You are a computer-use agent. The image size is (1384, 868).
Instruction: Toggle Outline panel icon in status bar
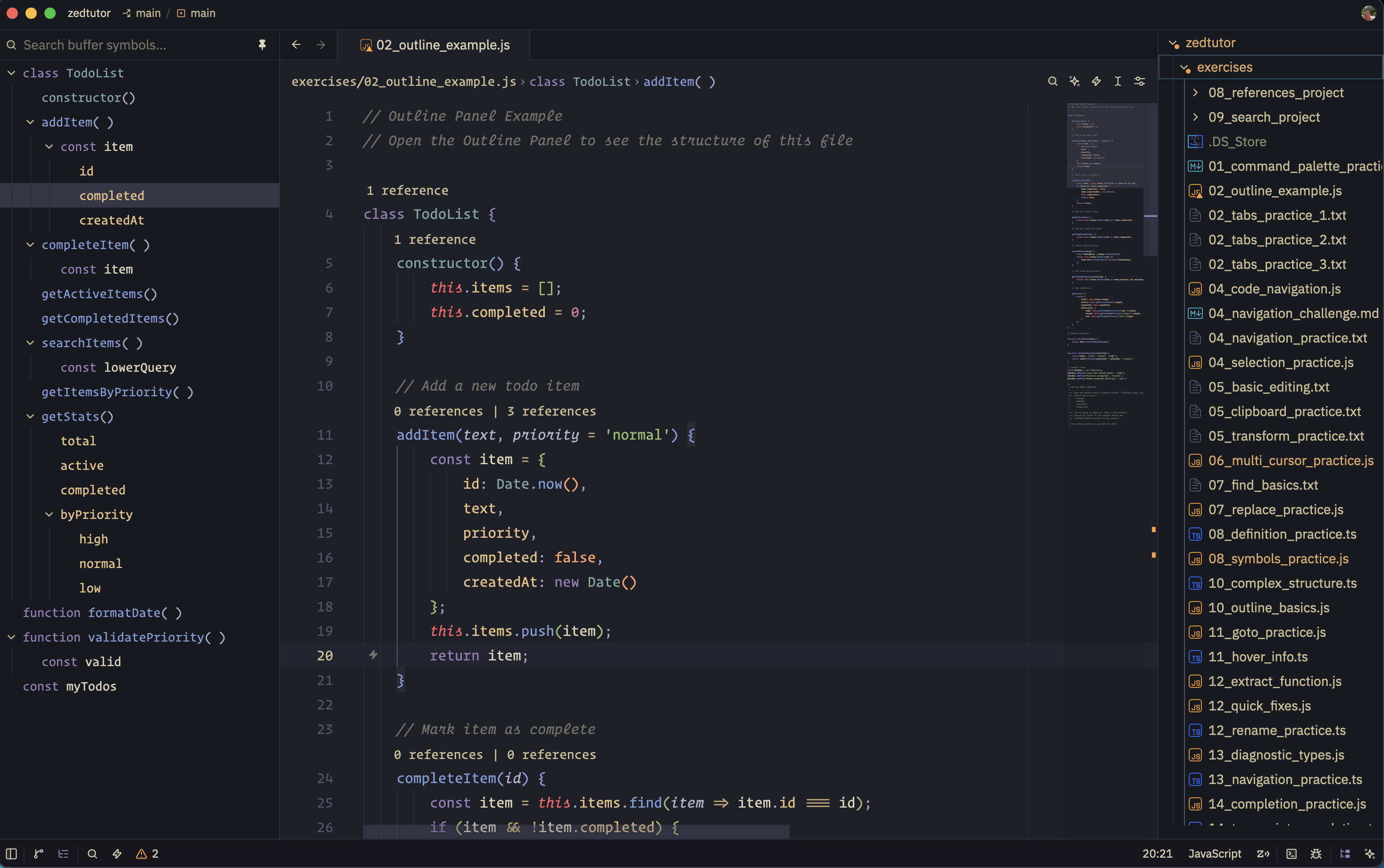pos(63,854)
